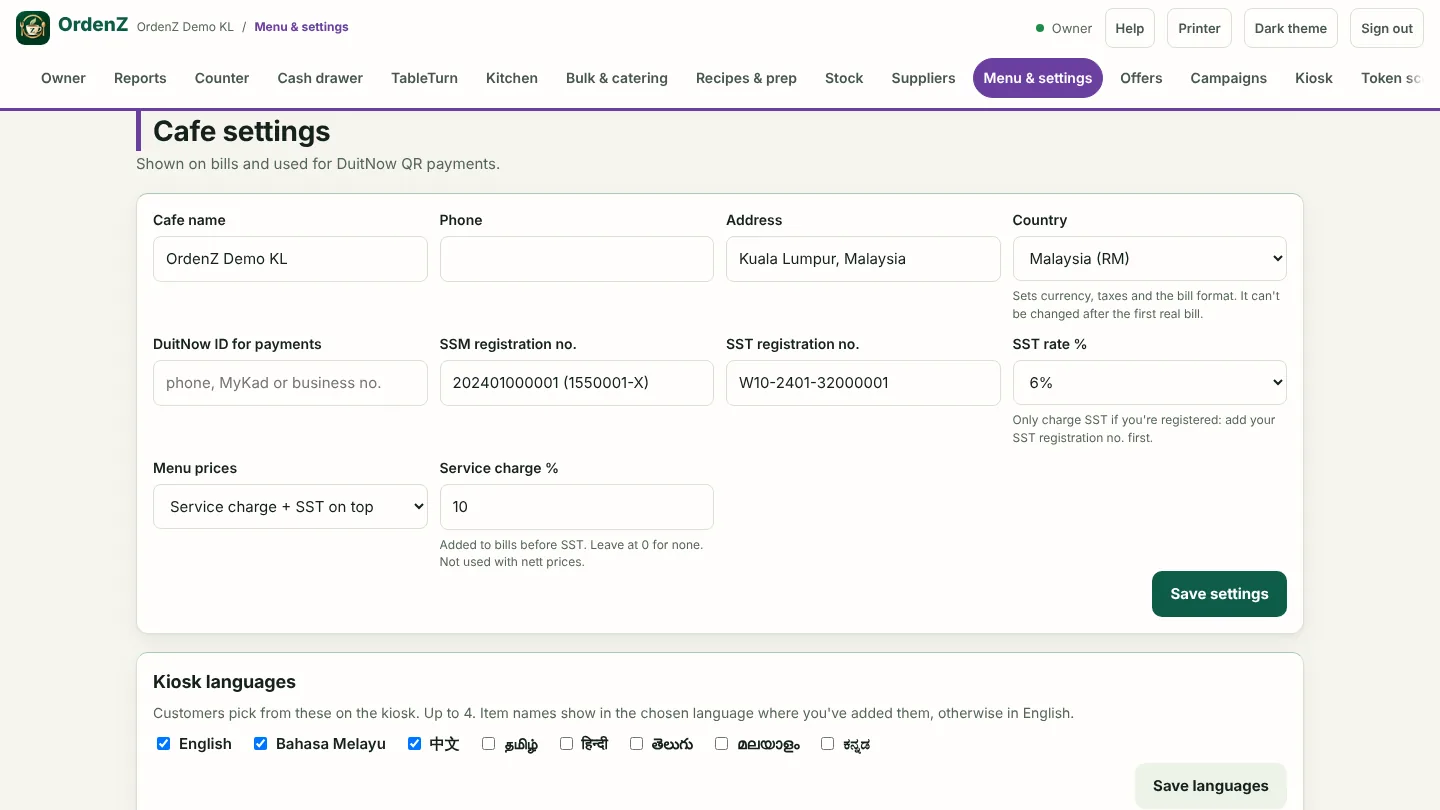Viewport: 1440px width, 810px height.
Task: Enable the తెలుగు language checkbox
Action: (637, 744)
